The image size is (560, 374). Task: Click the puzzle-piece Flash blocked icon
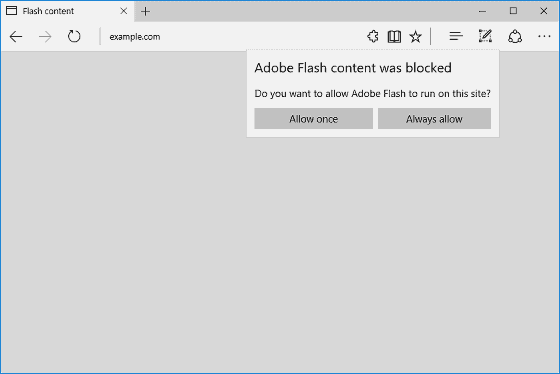pos(373,36)
